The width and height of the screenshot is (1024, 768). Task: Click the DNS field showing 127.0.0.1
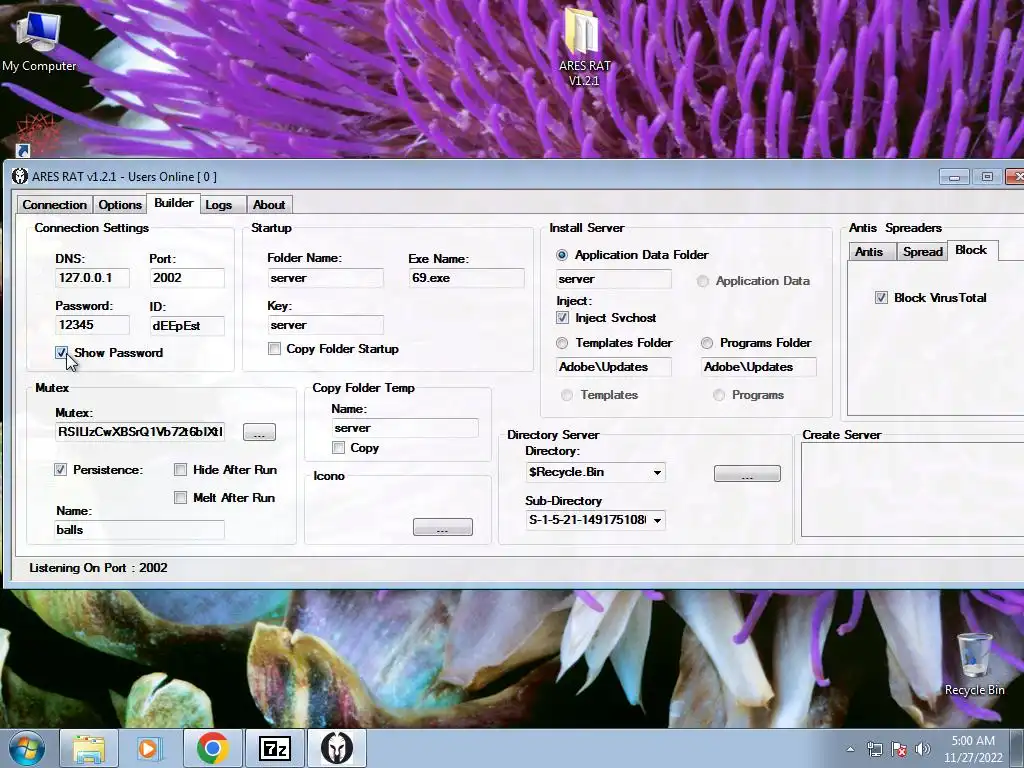click(x=92, y=278)
